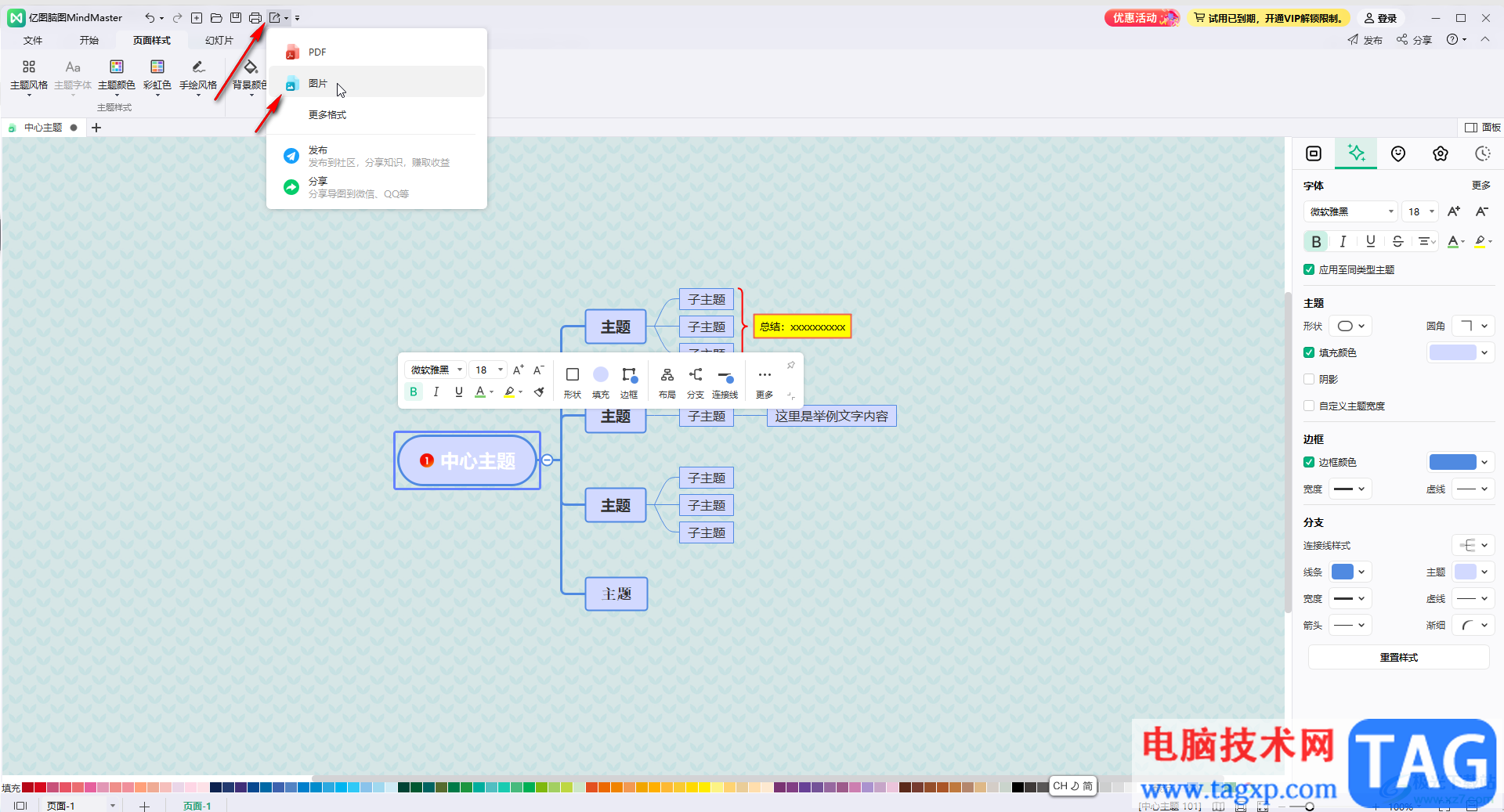Click 登录 login button
This screenshot has height=812, width=1504.
pos(1381,18)
